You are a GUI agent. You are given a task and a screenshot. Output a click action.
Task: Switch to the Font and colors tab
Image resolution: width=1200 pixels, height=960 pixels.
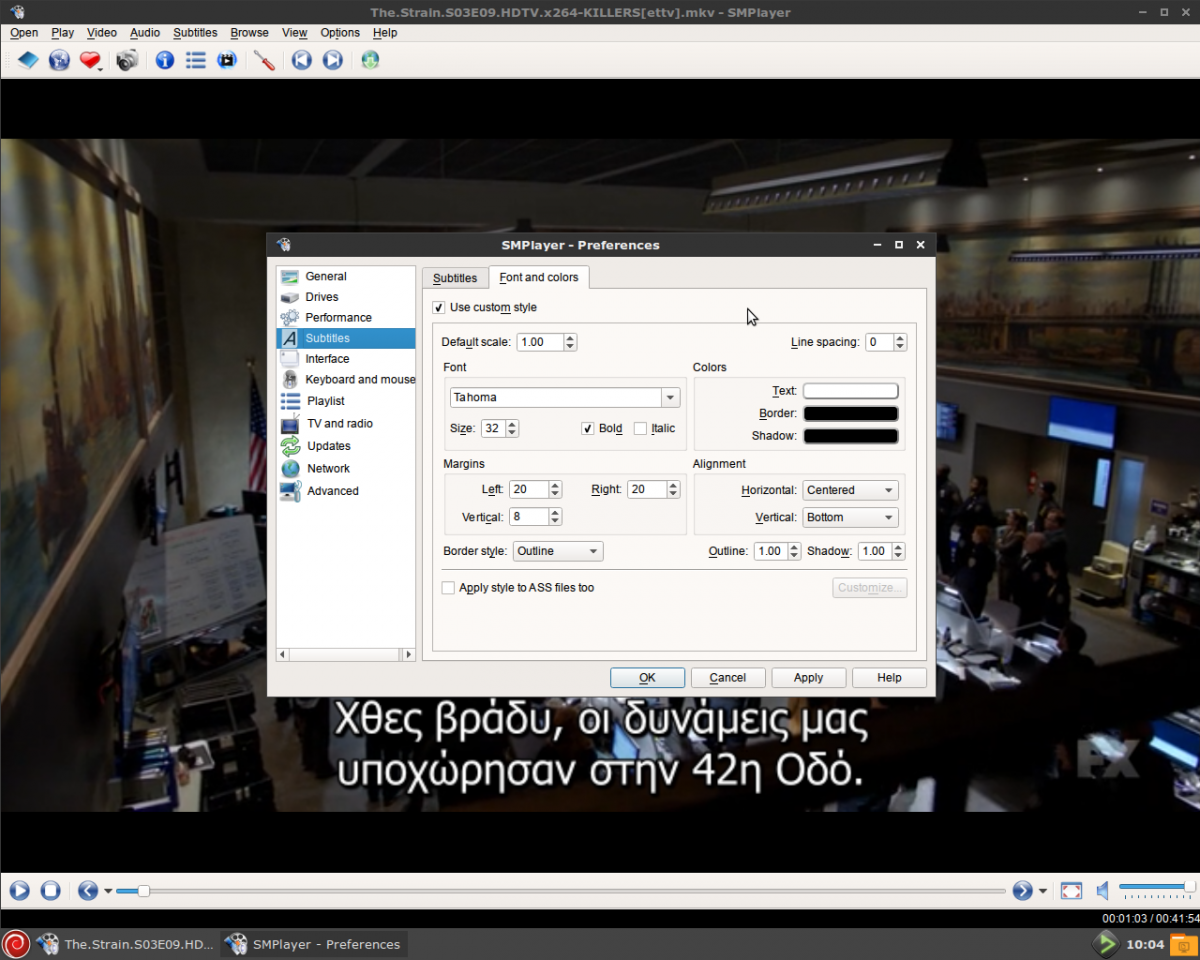point(539,277)
